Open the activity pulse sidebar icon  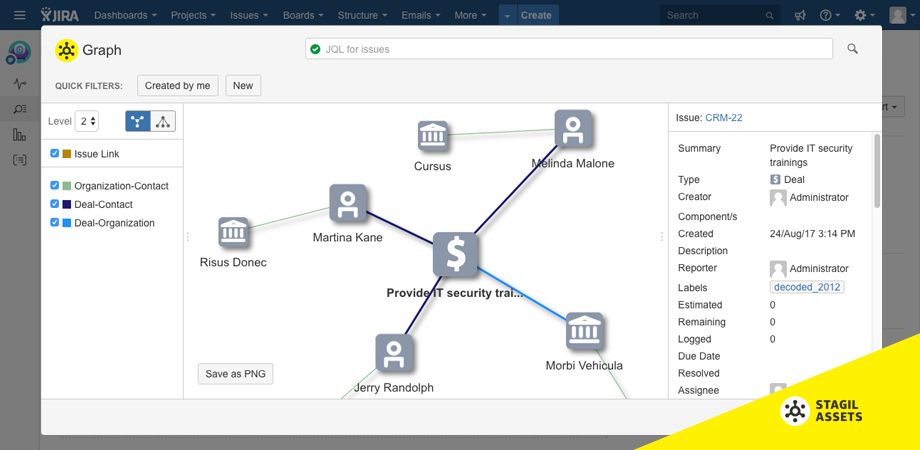pyautogui.click(x=20, y=84)
